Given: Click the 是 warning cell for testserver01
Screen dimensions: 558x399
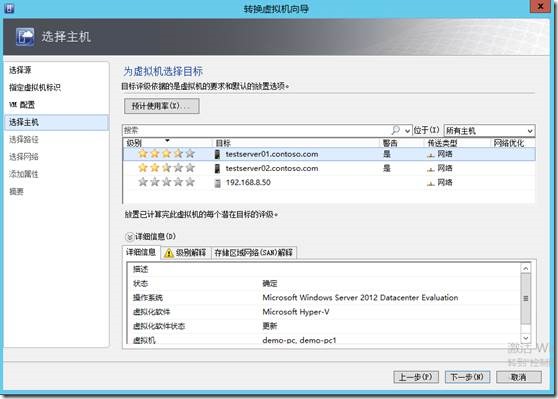Looking at the screenshot, I should pos(387,154).
